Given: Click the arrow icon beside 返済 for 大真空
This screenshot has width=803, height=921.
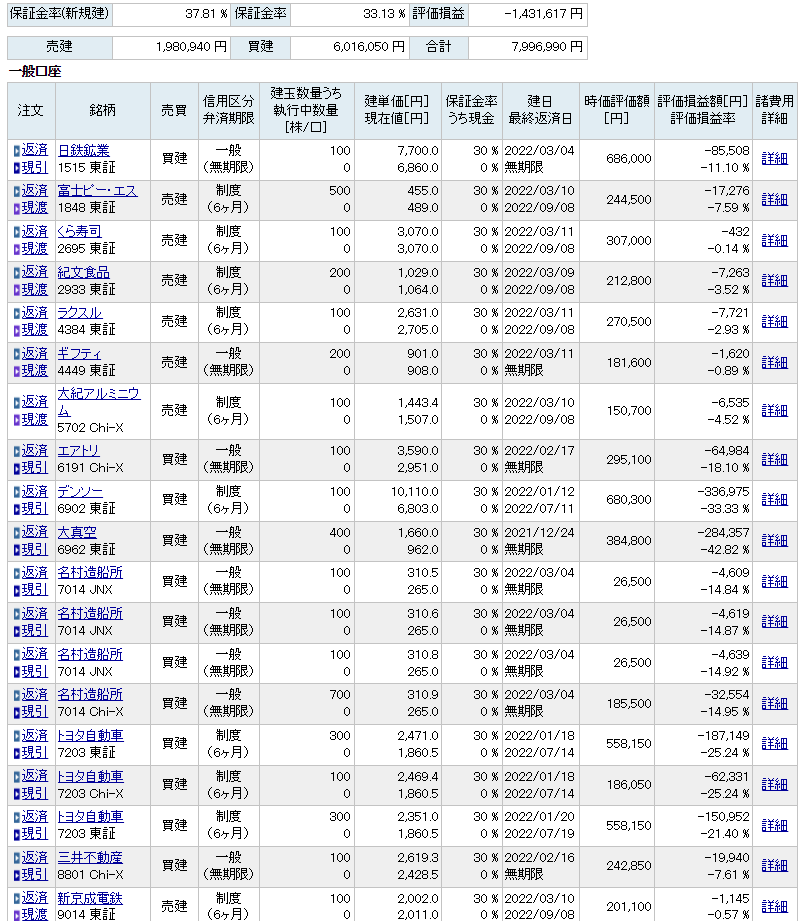Looking at the screenshot, I should click(16, 533).
